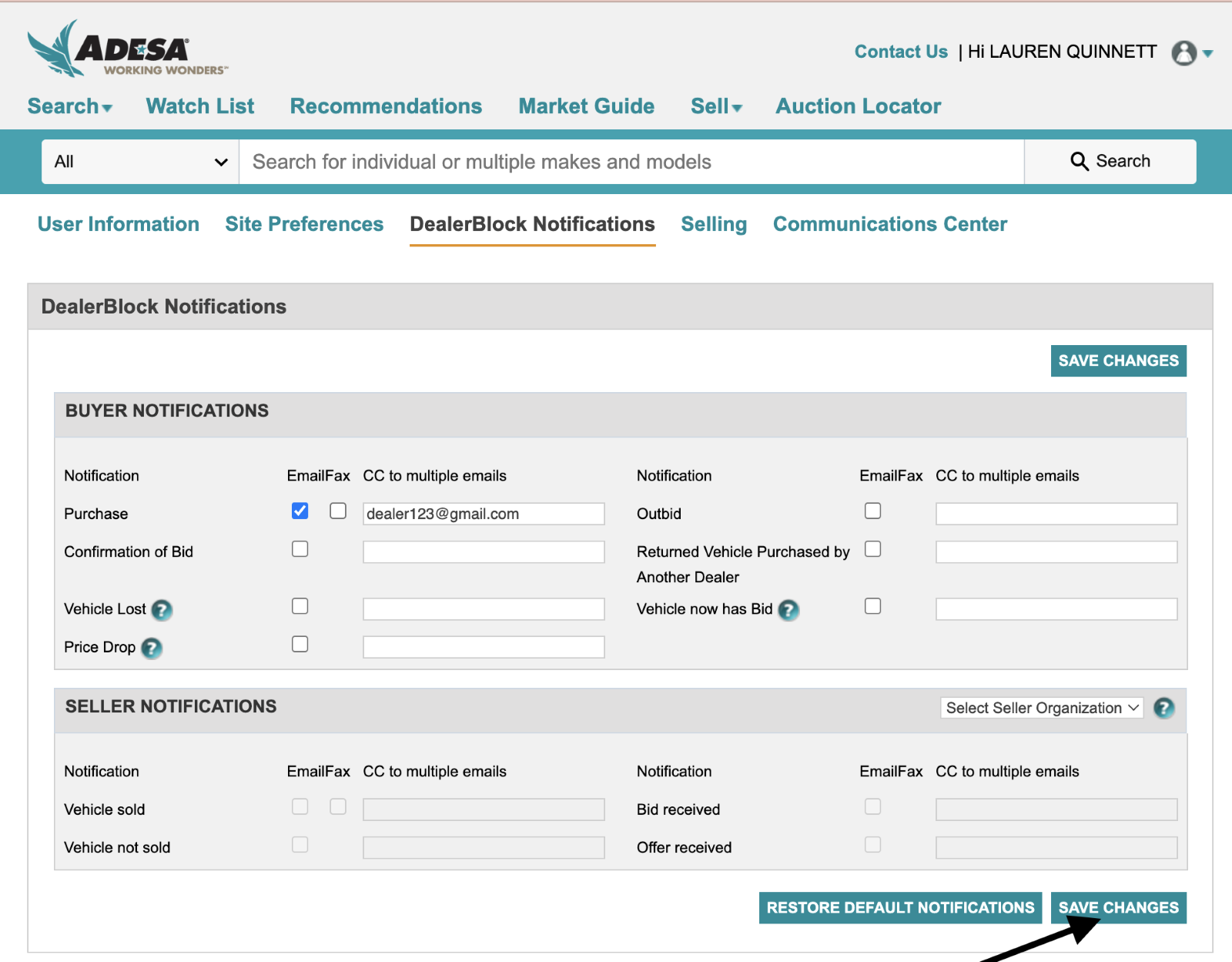
Task: Click the bottom Save Changes button
Action: [1119, 907]
